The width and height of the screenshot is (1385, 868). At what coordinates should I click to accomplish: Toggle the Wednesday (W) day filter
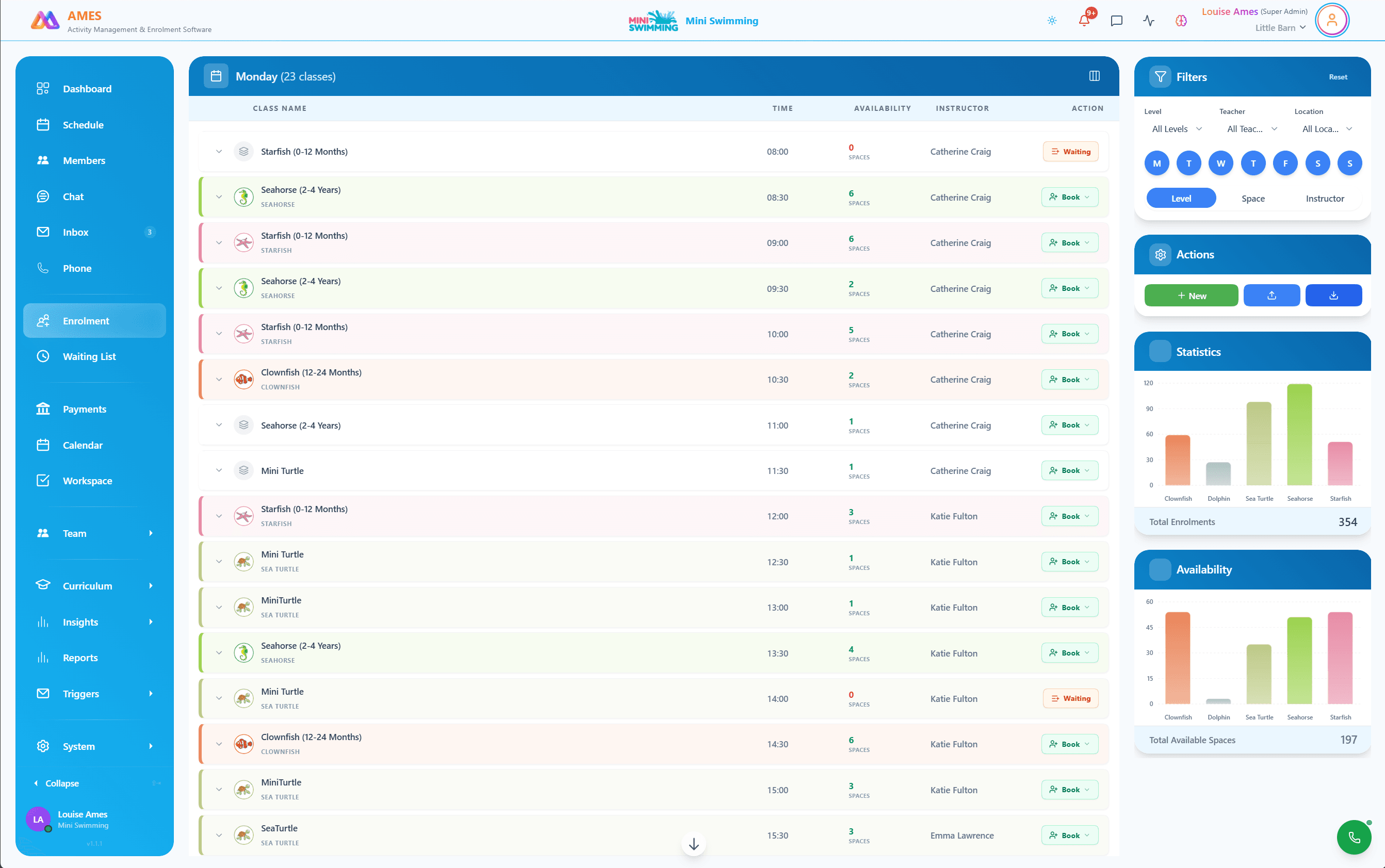(1221, 163)
